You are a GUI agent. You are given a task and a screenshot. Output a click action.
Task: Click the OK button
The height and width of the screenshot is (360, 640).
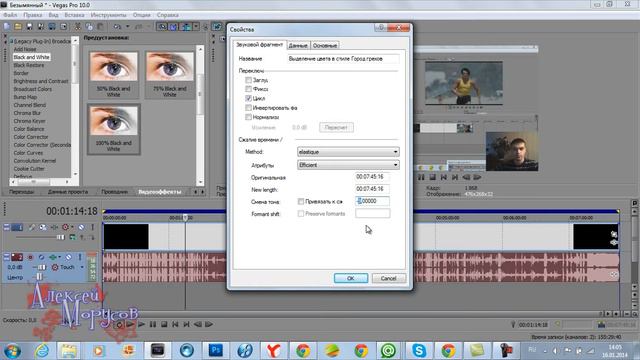pos(351,278)
